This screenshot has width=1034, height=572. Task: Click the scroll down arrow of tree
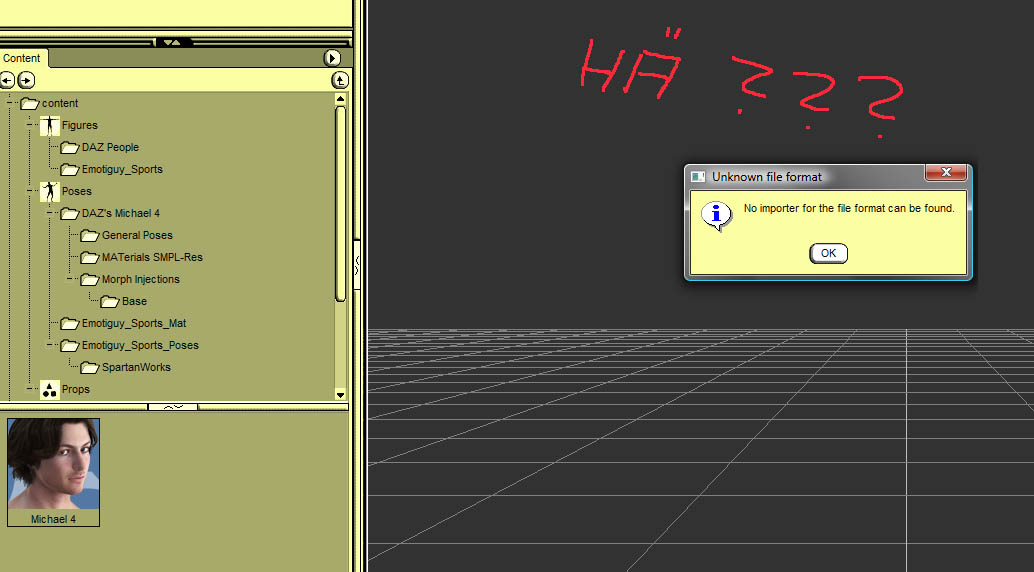tap(340, 395)
